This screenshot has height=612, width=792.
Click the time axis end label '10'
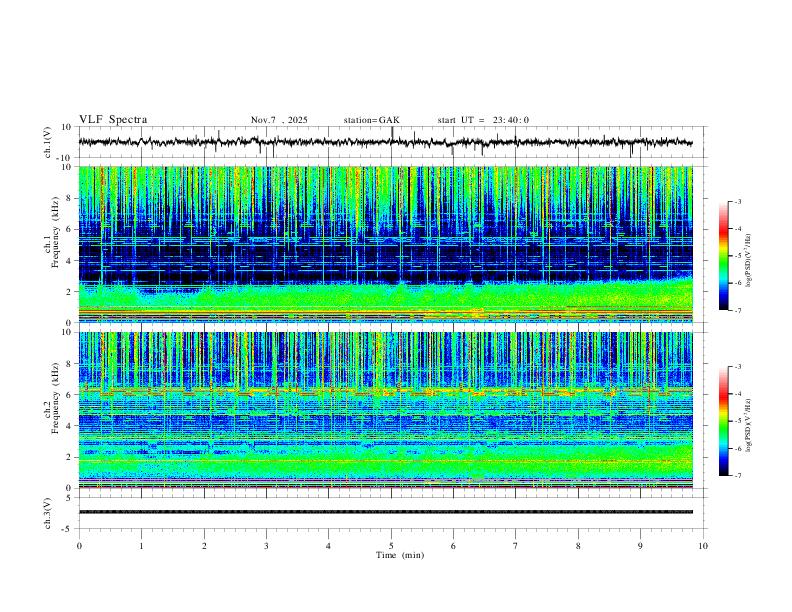tap(703, 546)
